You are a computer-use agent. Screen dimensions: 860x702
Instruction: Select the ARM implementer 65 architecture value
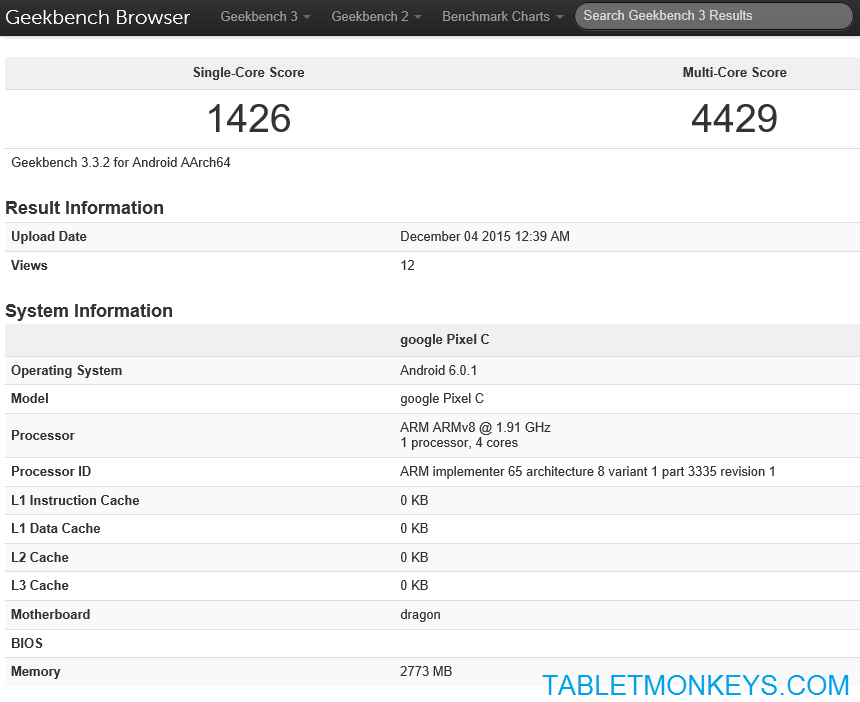click(587, 472)
